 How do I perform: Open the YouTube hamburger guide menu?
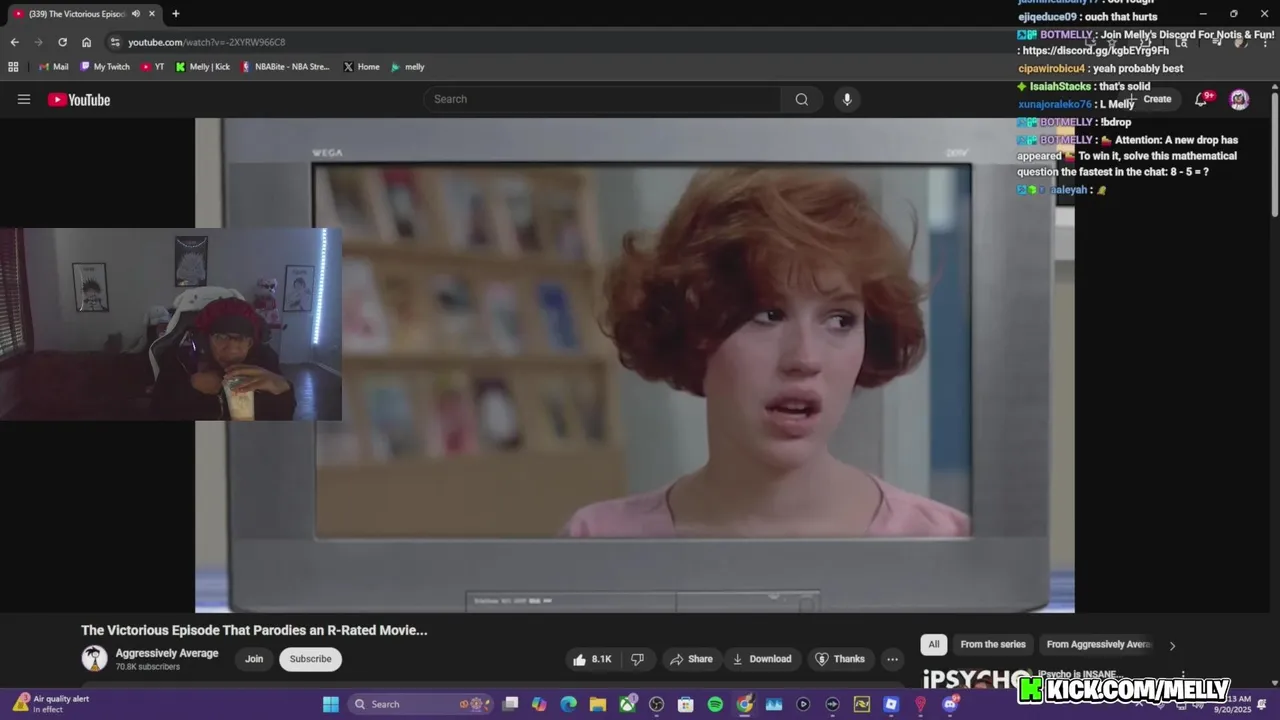[x=24, y=99]
